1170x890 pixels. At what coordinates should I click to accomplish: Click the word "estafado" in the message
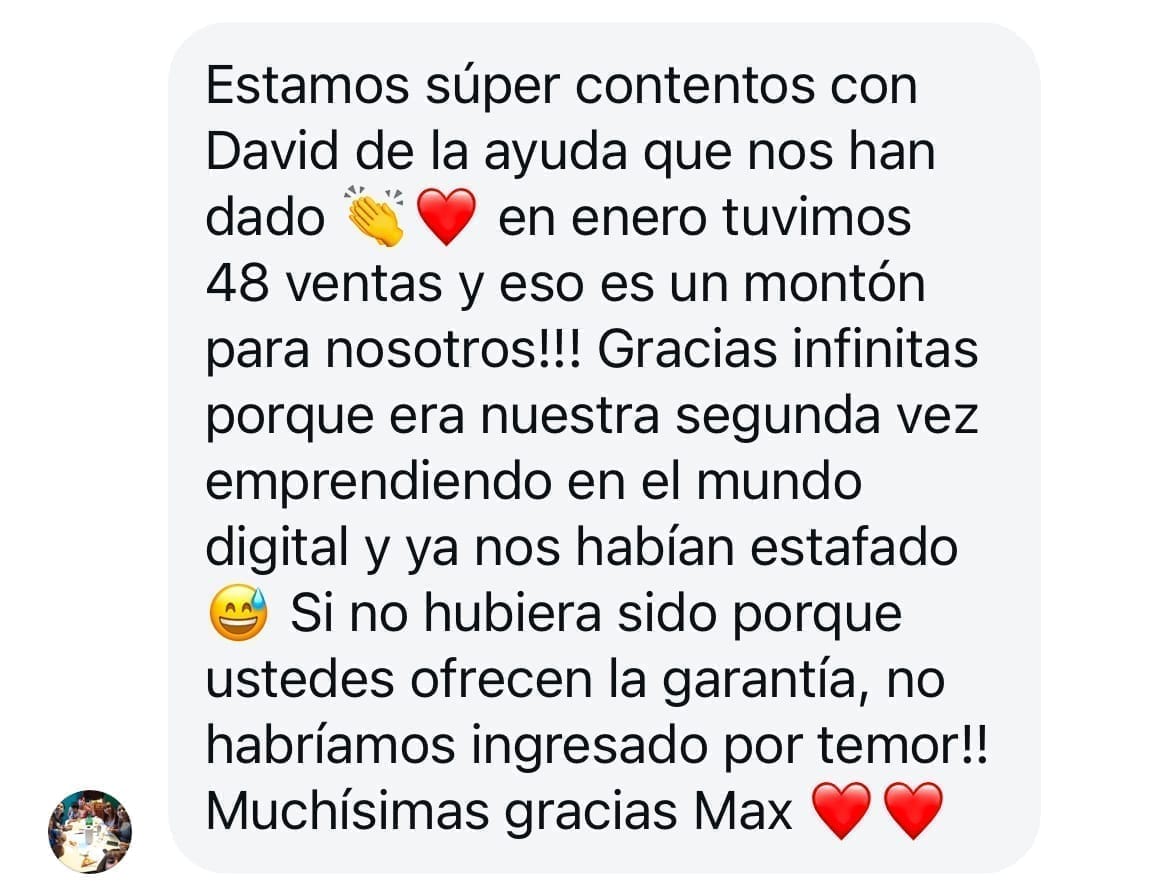854,548
